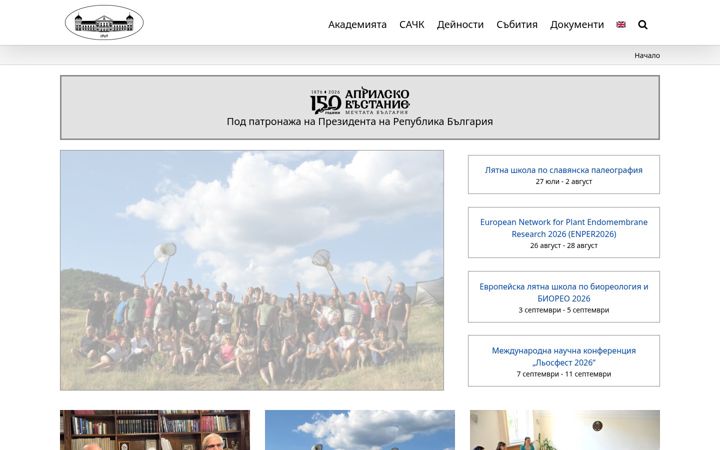The image size is (720, 450).
Task: Open the Събития menu
Action: click(x=517, y=24)
